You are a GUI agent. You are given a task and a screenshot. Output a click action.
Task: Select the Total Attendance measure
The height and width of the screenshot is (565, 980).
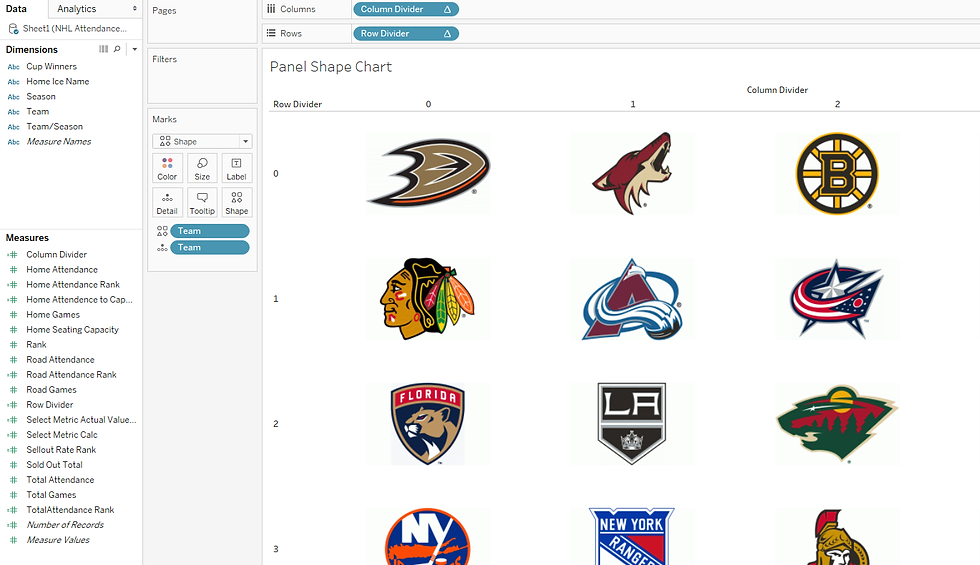click(60, 479)
